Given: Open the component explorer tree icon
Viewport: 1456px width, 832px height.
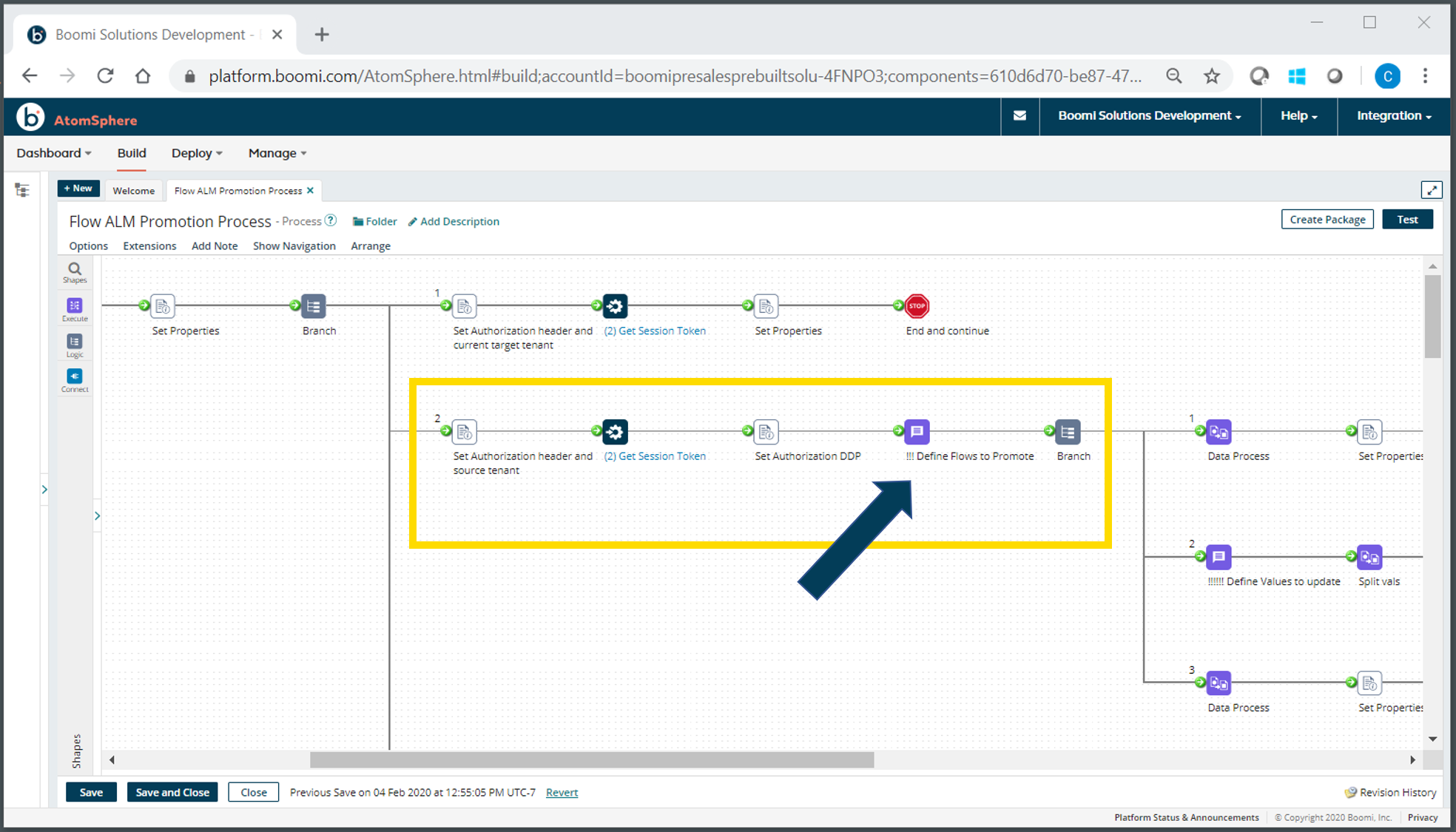Looking at the screenshot, I should pos(22,191).
